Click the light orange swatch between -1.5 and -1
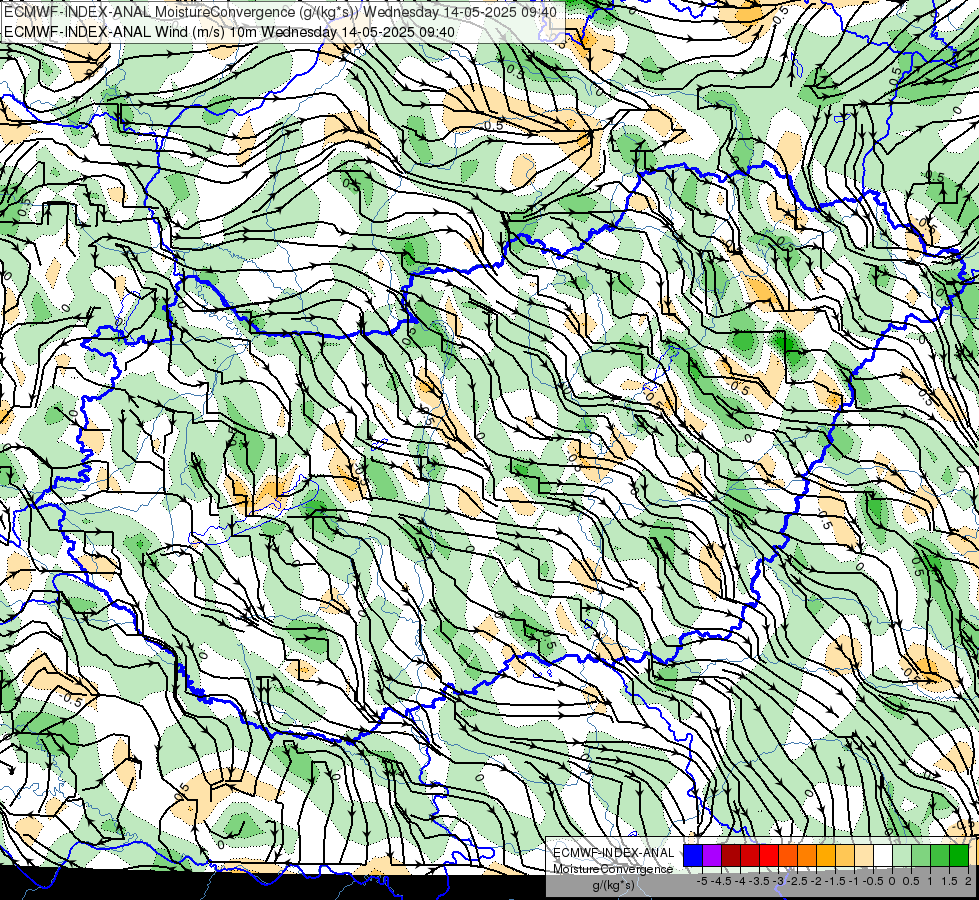Viewport: 979px width, 900px height. pyautogui.click(x=845, y=855)
